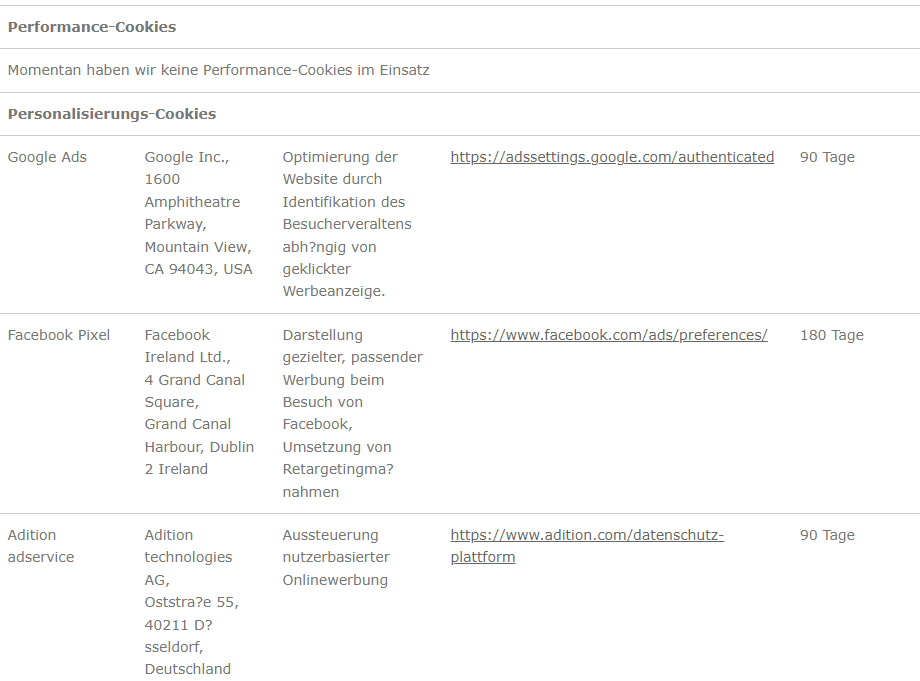920x681 pixels.
Task: Open the Facebook ads preferences link
Action: point(609,335)
